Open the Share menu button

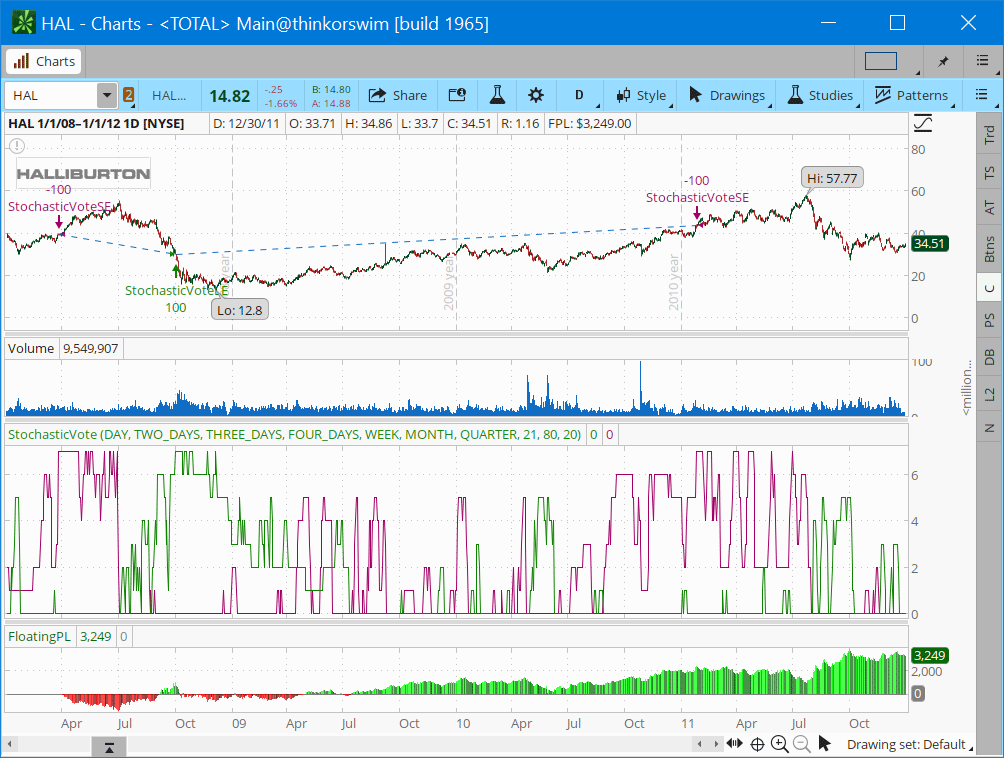click(x=397, y=96)
